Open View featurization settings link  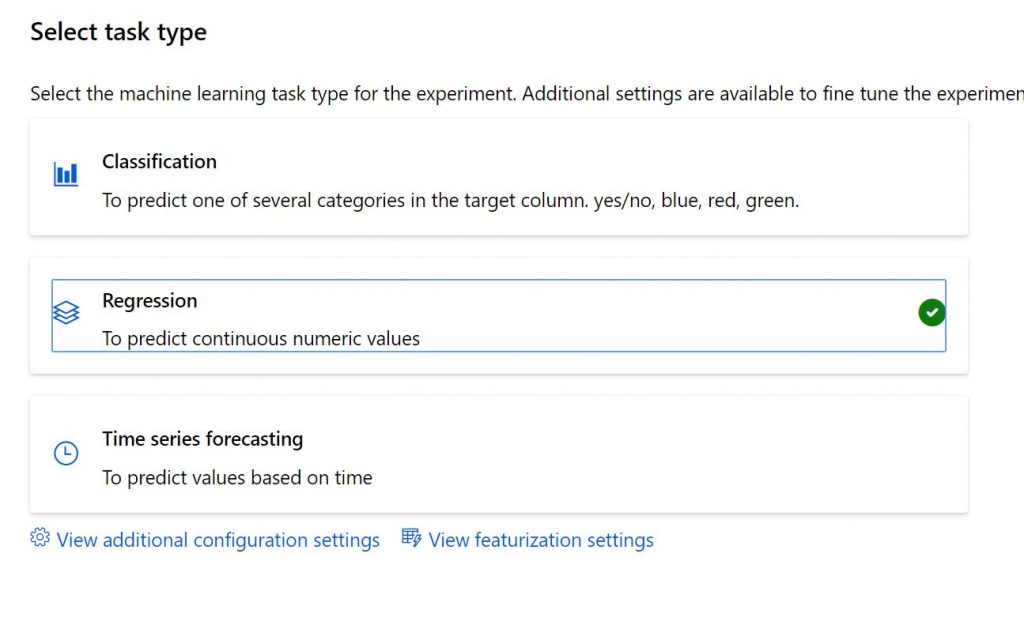pos(541,540)
